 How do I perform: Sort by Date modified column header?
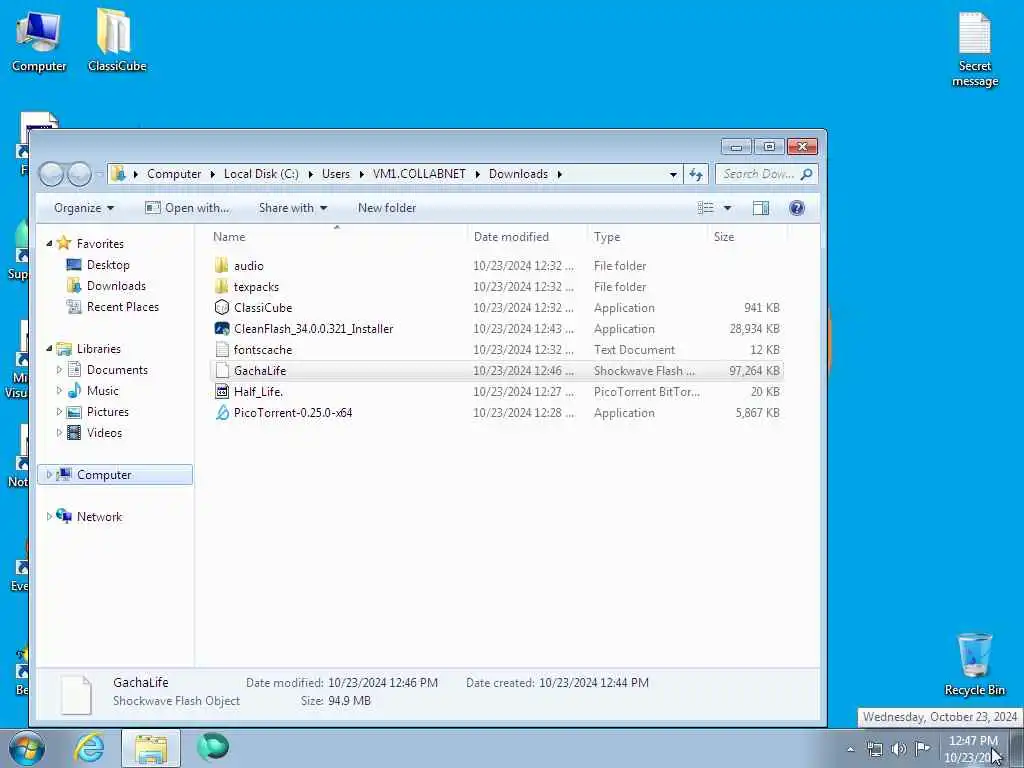click(527, 237)
